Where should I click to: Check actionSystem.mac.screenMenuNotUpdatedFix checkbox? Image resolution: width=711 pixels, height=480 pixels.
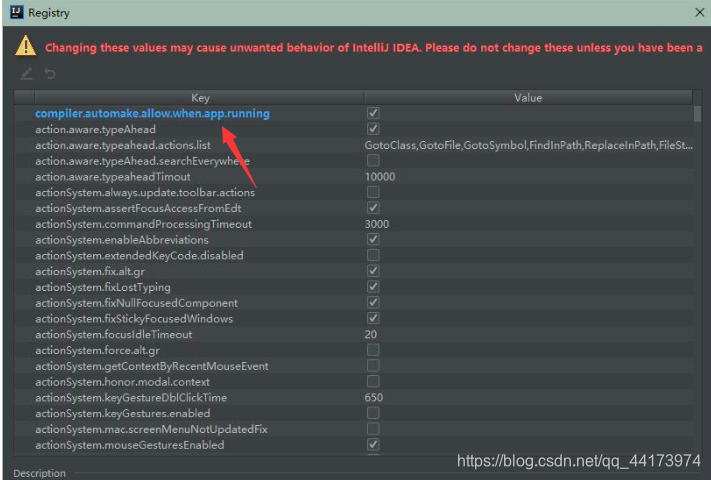click(x=373, y=429)
